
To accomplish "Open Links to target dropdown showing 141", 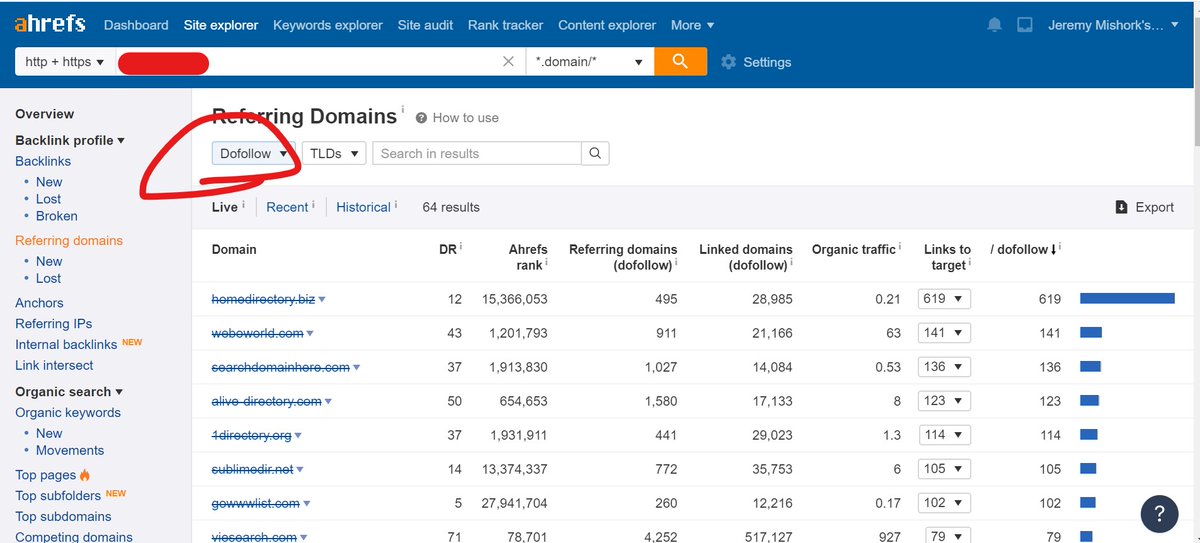I will point(944,333).
